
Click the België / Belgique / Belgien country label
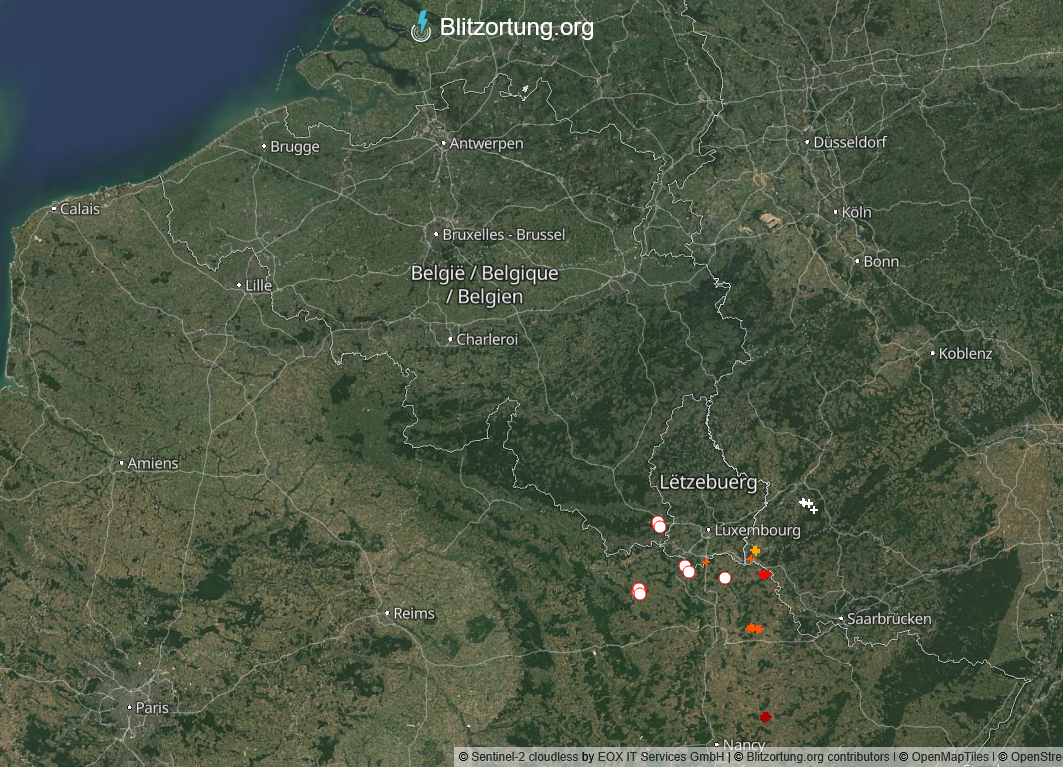point(485,285)
